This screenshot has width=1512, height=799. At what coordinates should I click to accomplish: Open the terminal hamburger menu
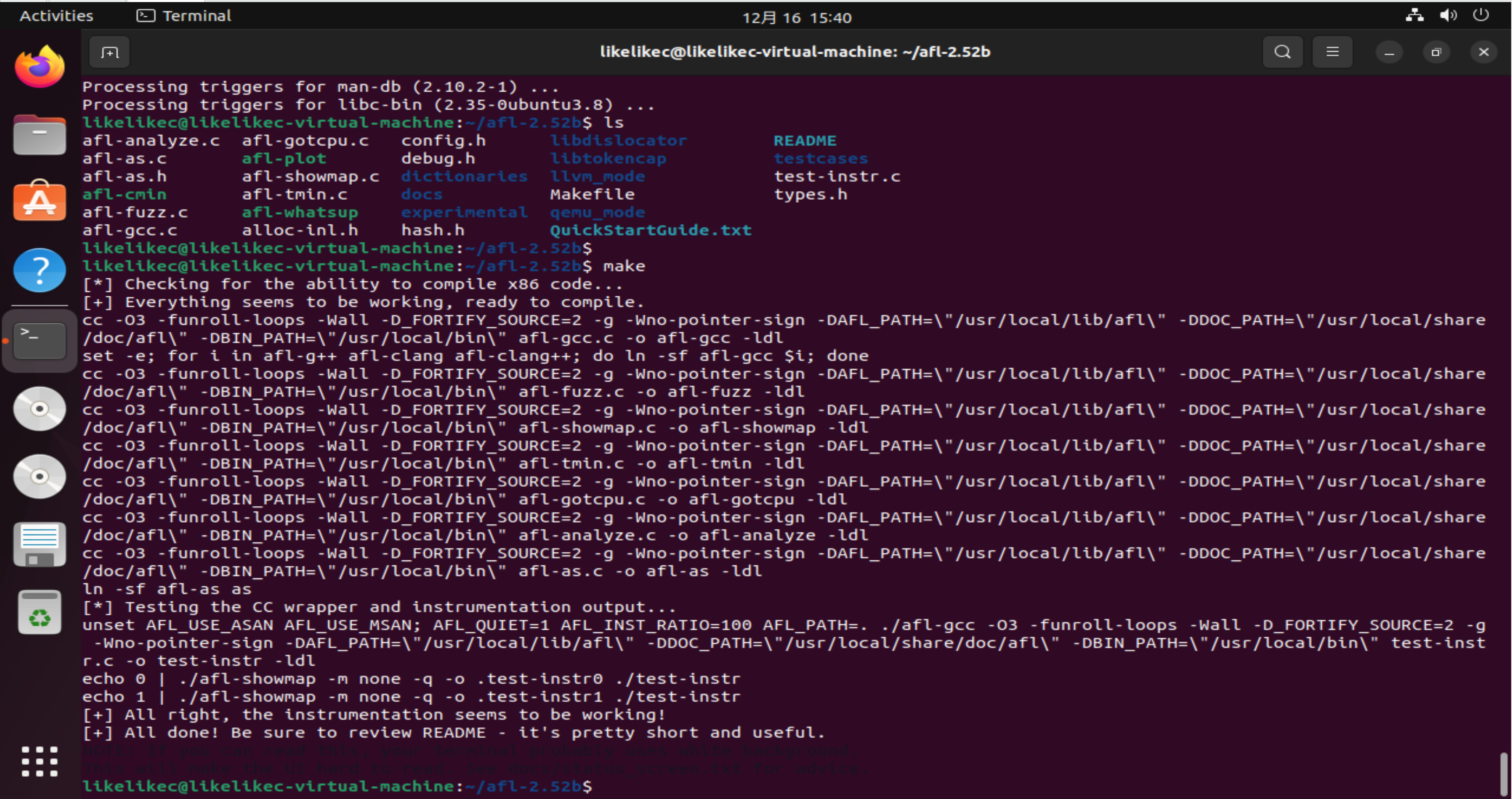(x=1333, y=52)
